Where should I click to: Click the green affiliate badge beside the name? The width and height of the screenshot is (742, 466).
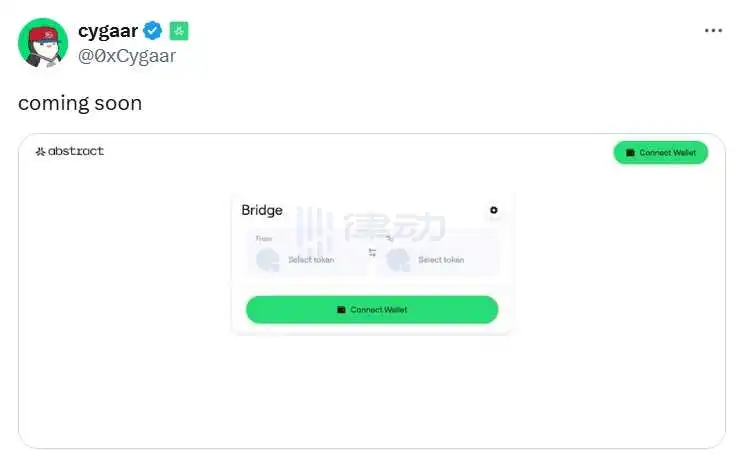tap(178, 31)
